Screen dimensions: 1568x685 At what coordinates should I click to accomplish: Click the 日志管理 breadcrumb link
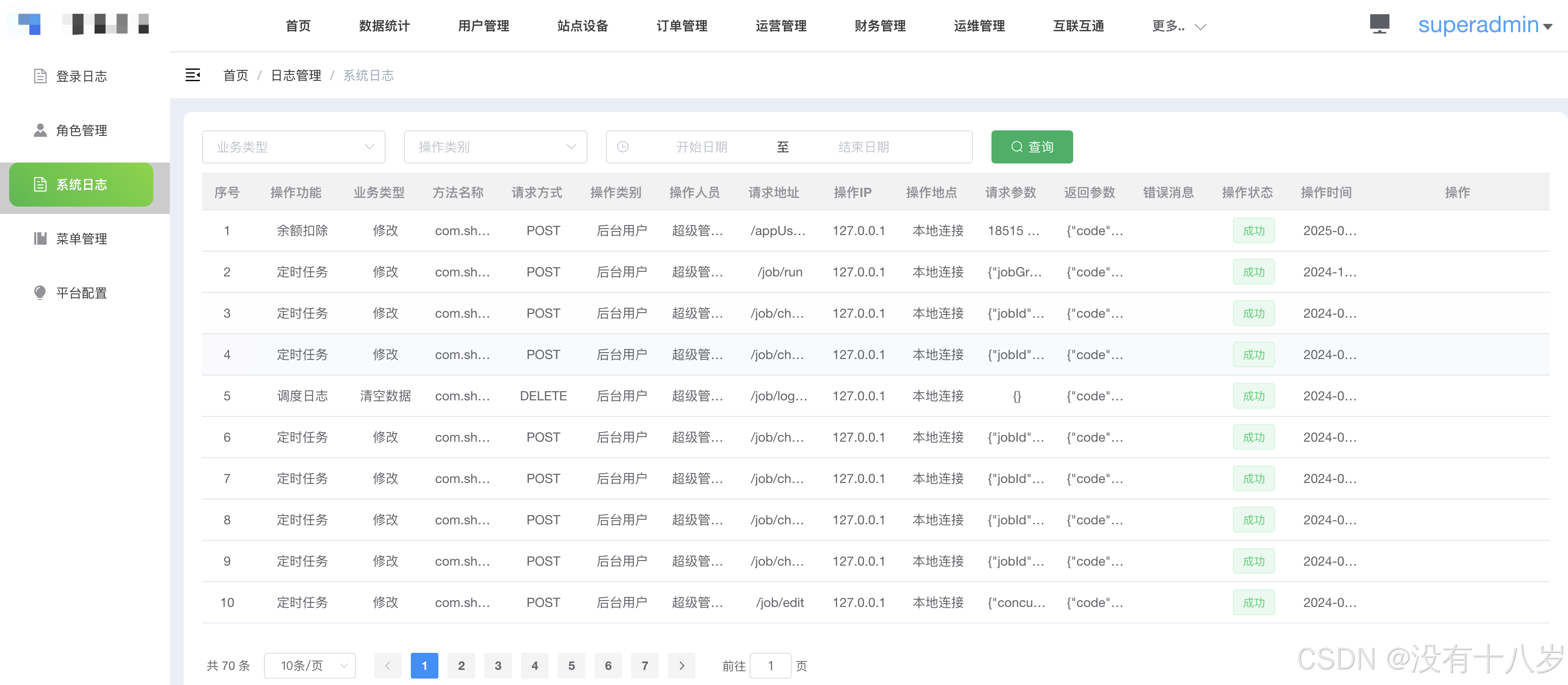click(296, 75)
